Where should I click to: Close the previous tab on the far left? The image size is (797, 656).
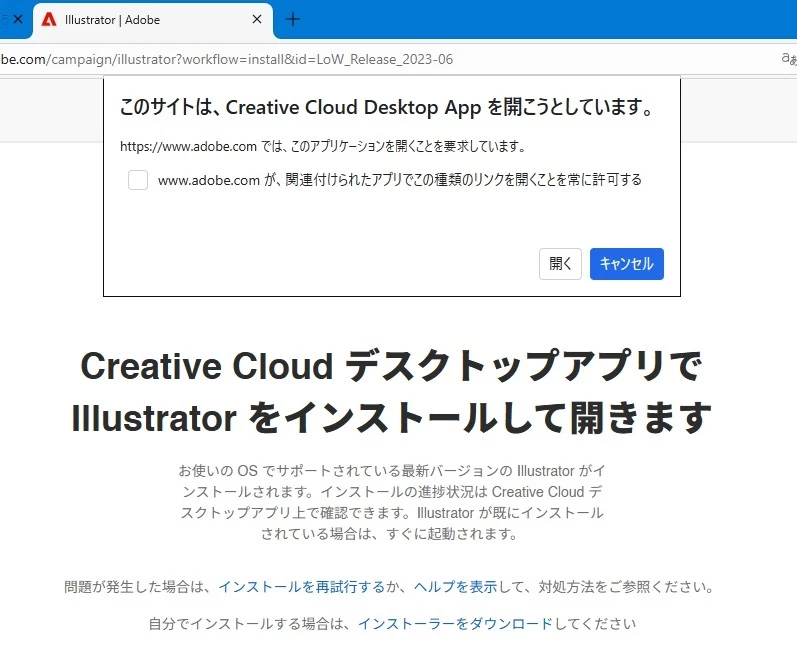[x=18, y=19]
